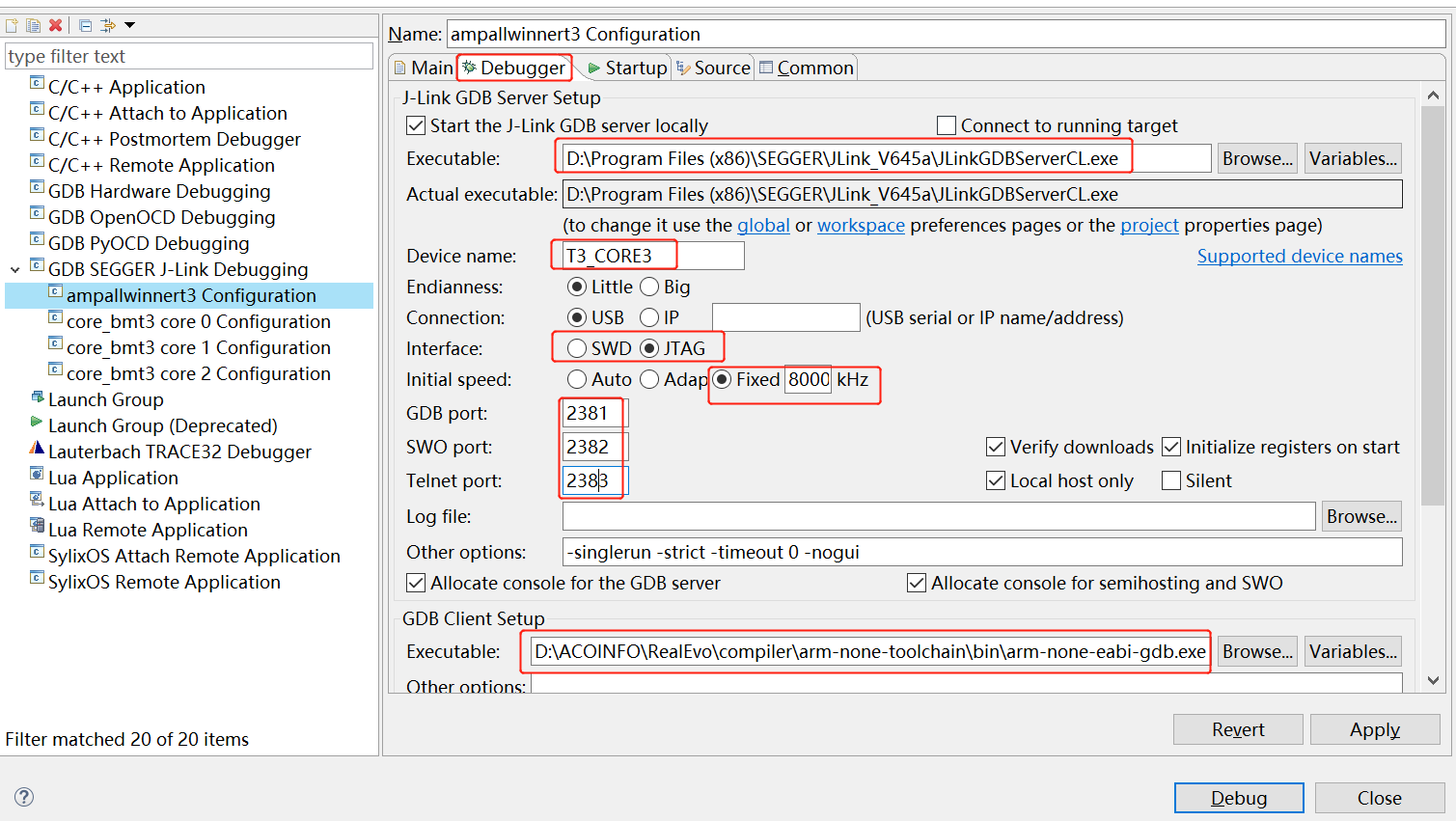Select IP connection radio button
This screenshot has height=821, width=1456.
click(649, 317)
